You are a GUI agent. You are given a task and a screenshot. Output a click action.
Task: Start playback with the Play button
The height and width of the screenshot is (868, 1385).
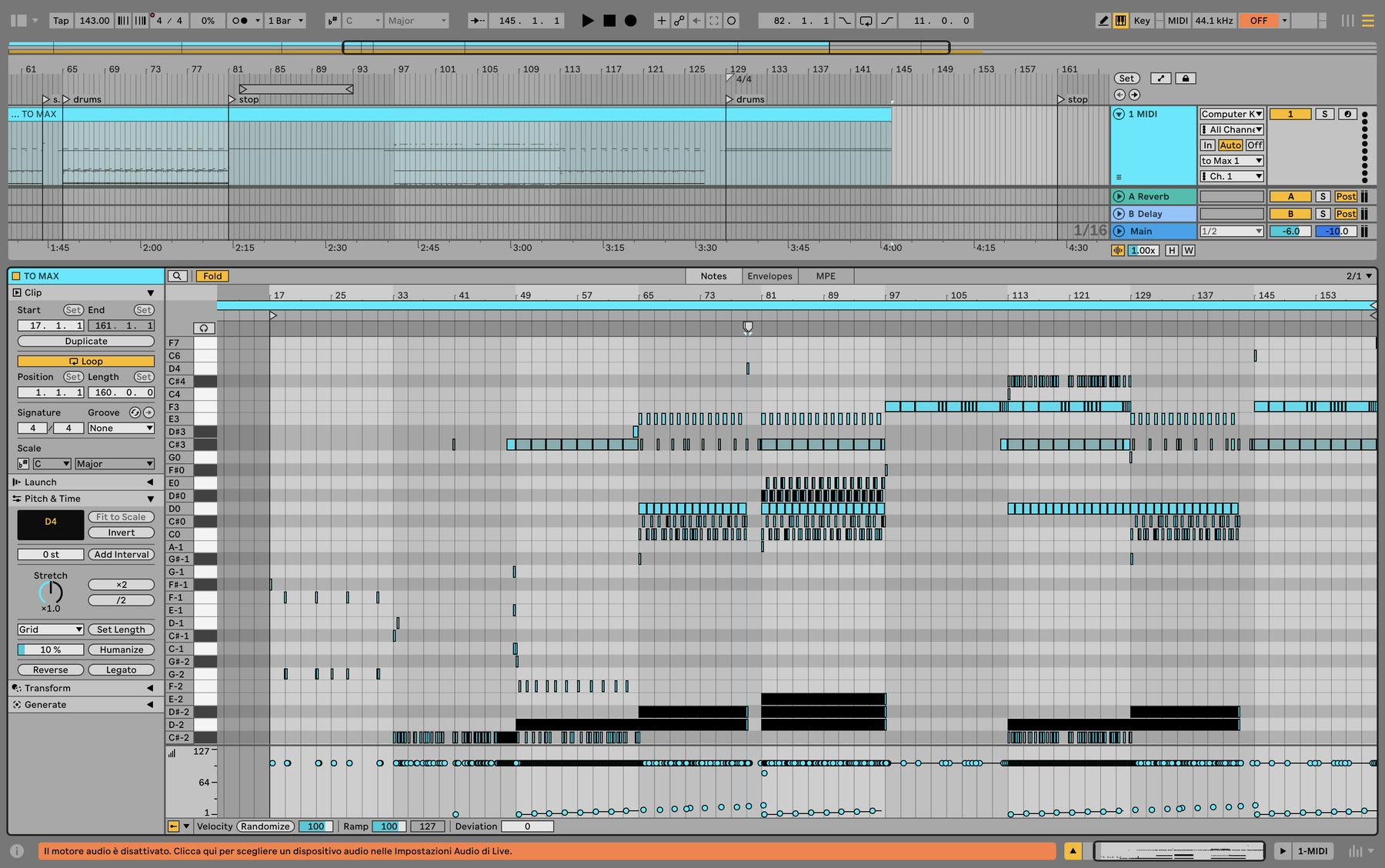pyautogui.click(x=588, y=21)
